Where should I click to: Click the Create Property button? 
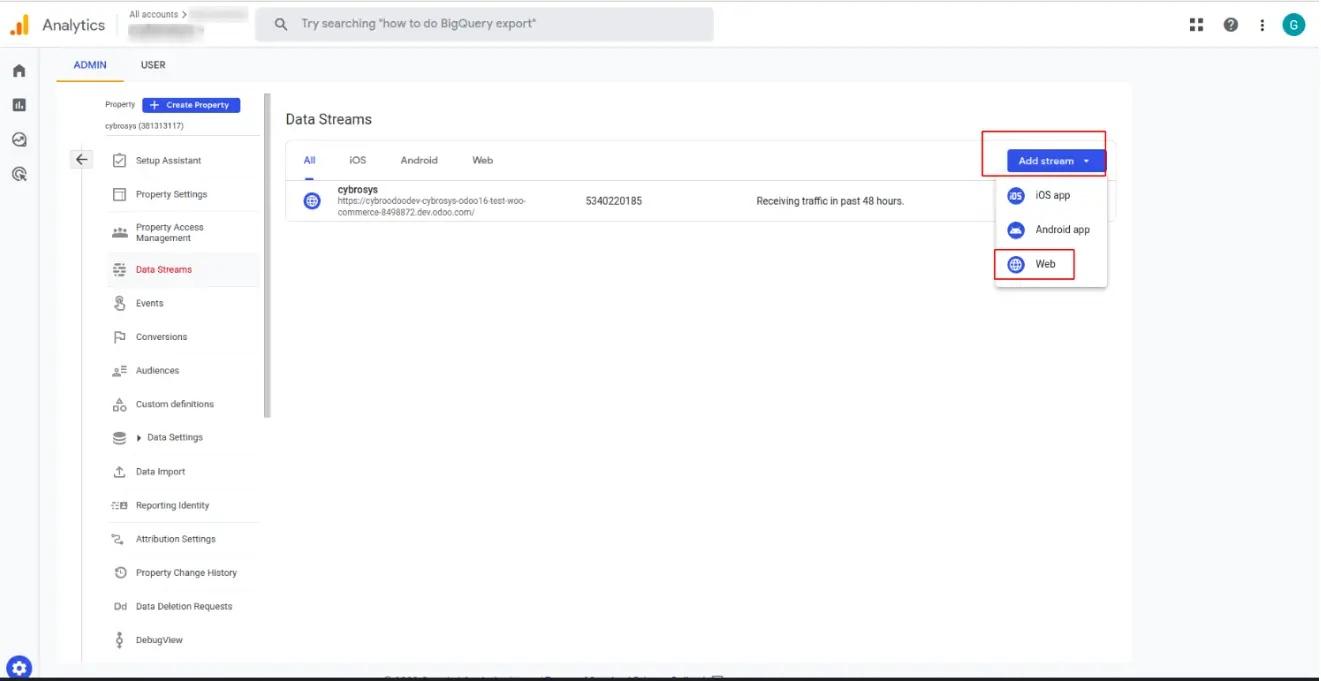click(191, 104)
